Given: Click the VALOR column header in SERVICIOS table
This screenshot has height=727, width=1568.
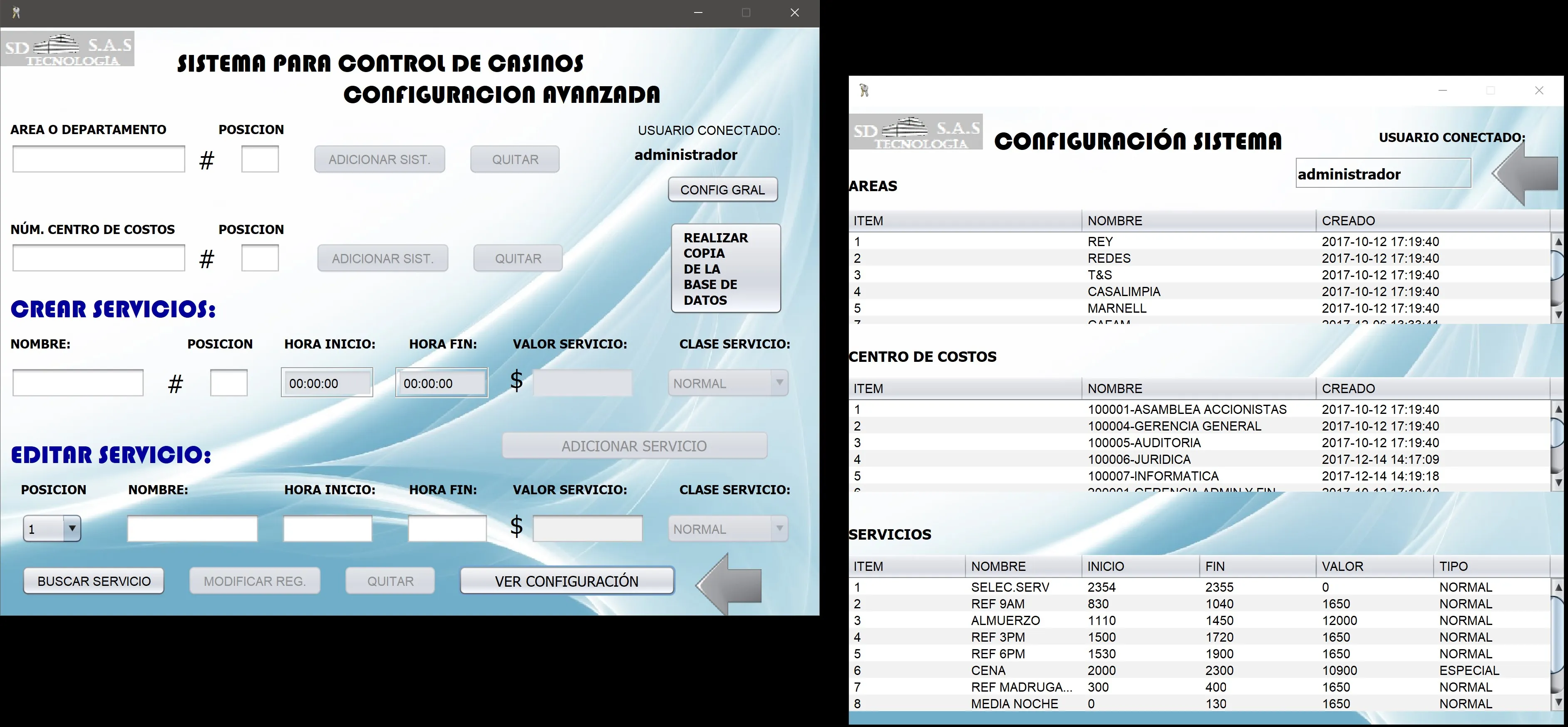Looking at the screenshot, I should [x=1374, y=566].
